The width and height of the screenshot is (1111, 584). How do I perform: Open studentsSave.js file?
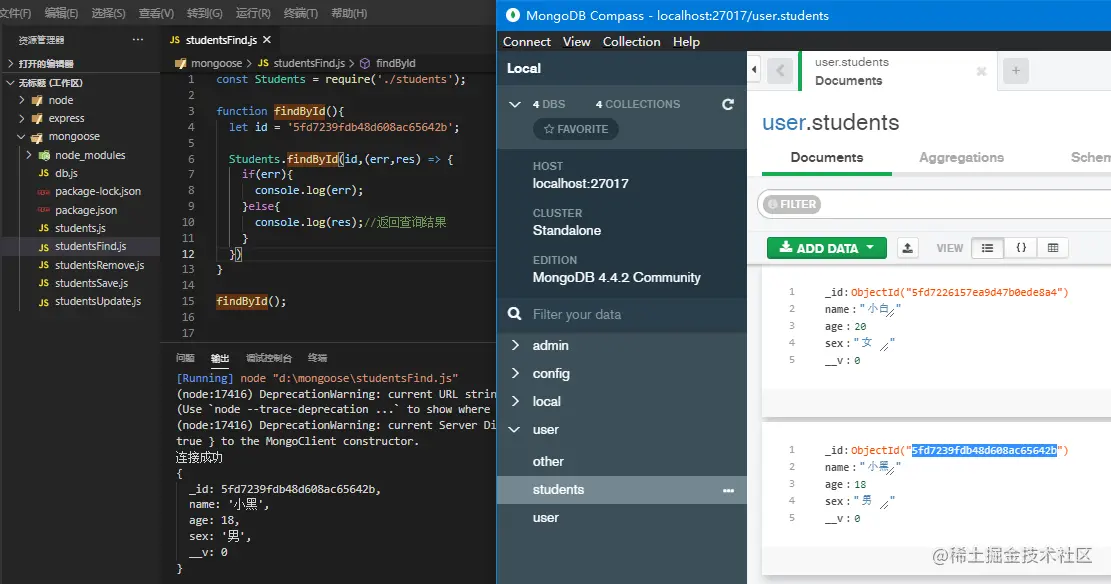pos(91,283)
